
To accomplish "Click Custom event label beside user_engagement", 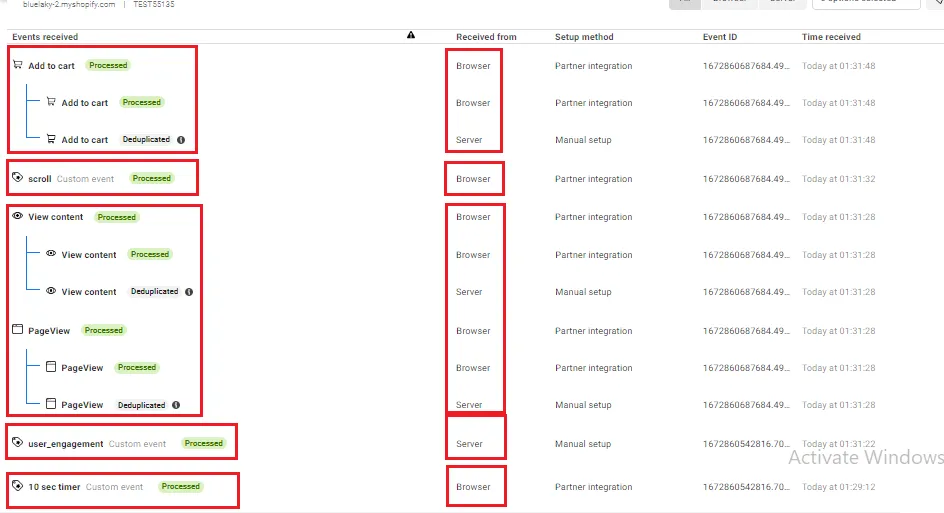I will (x=137, y=444).
